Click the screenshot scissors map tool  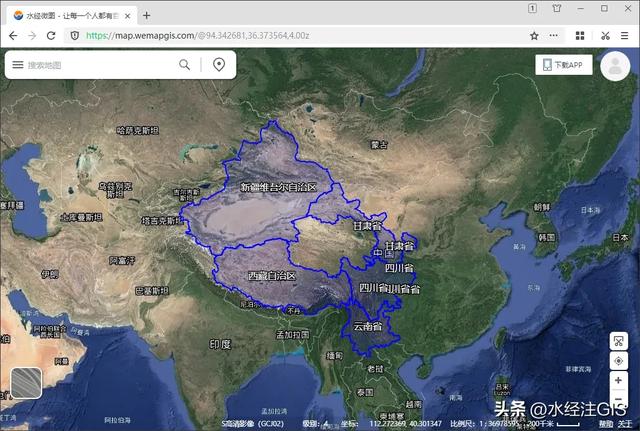tap(618, 341)
